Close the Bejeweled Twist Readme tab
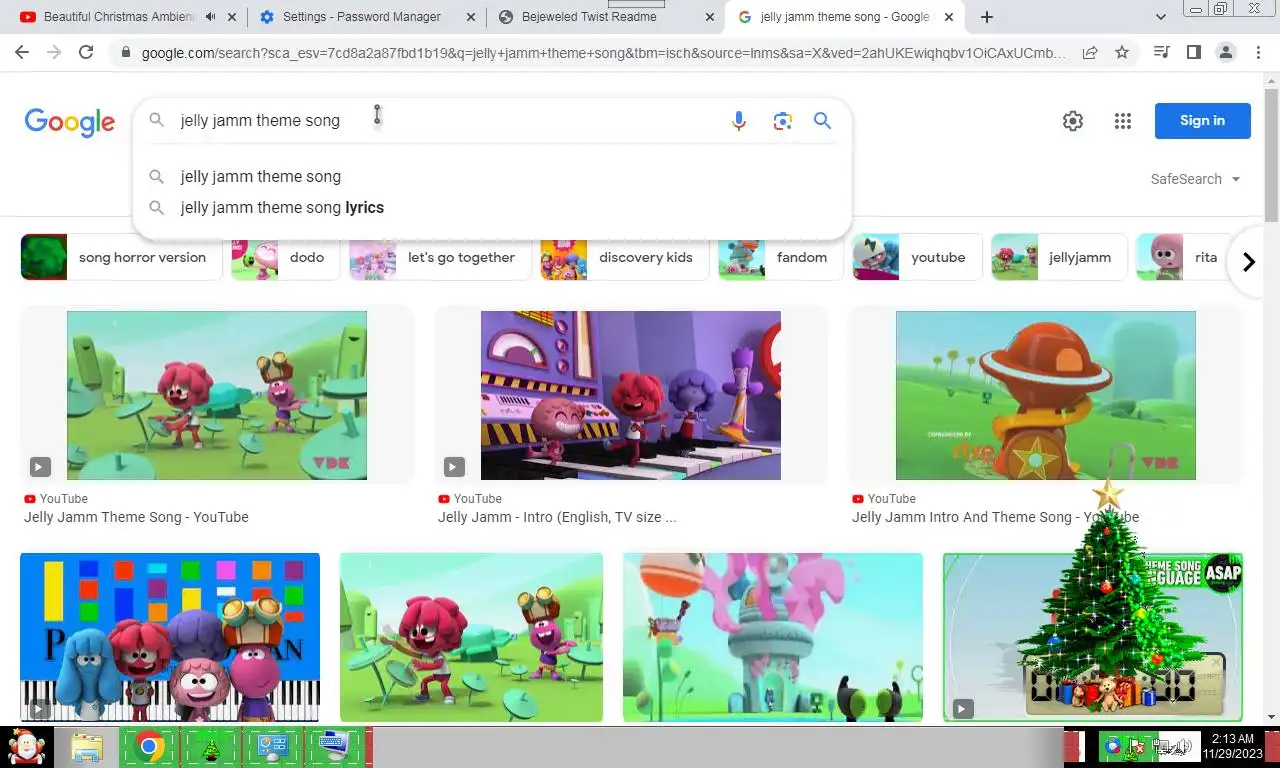The height and width of the screenshot is (768, 1280). [710, 17]
